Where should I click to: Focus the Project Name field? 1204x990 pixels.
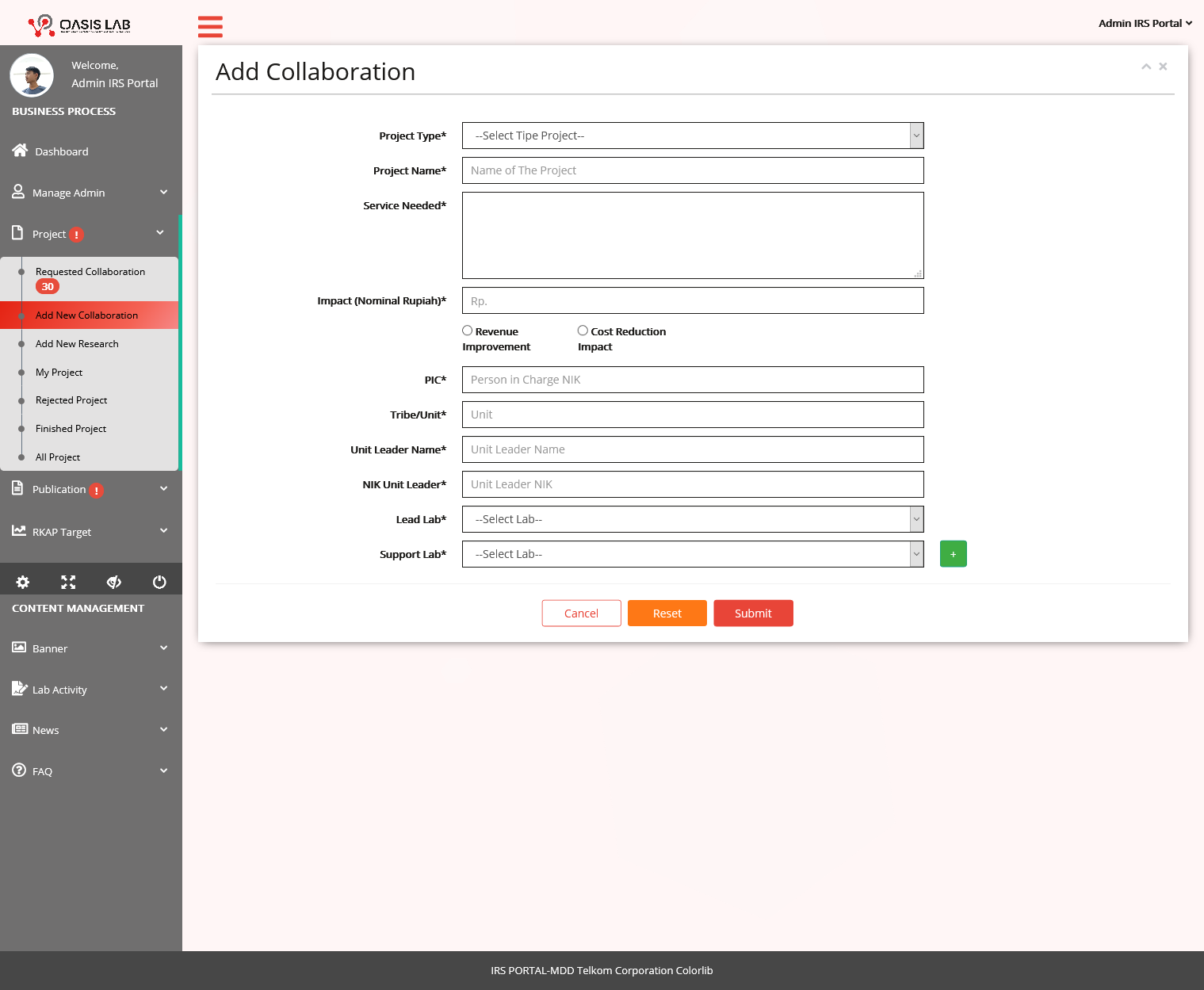click(693, 170)
